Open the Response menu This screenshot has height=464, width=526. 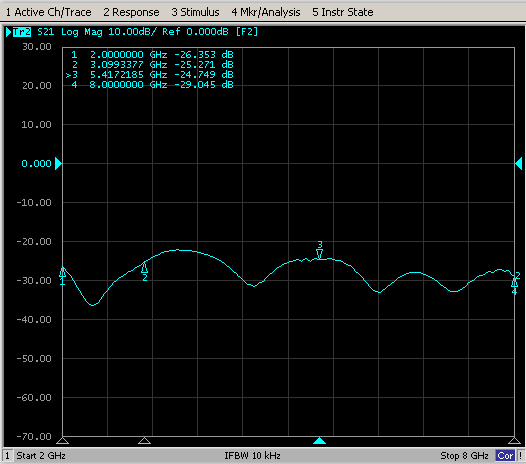(131, 12)
